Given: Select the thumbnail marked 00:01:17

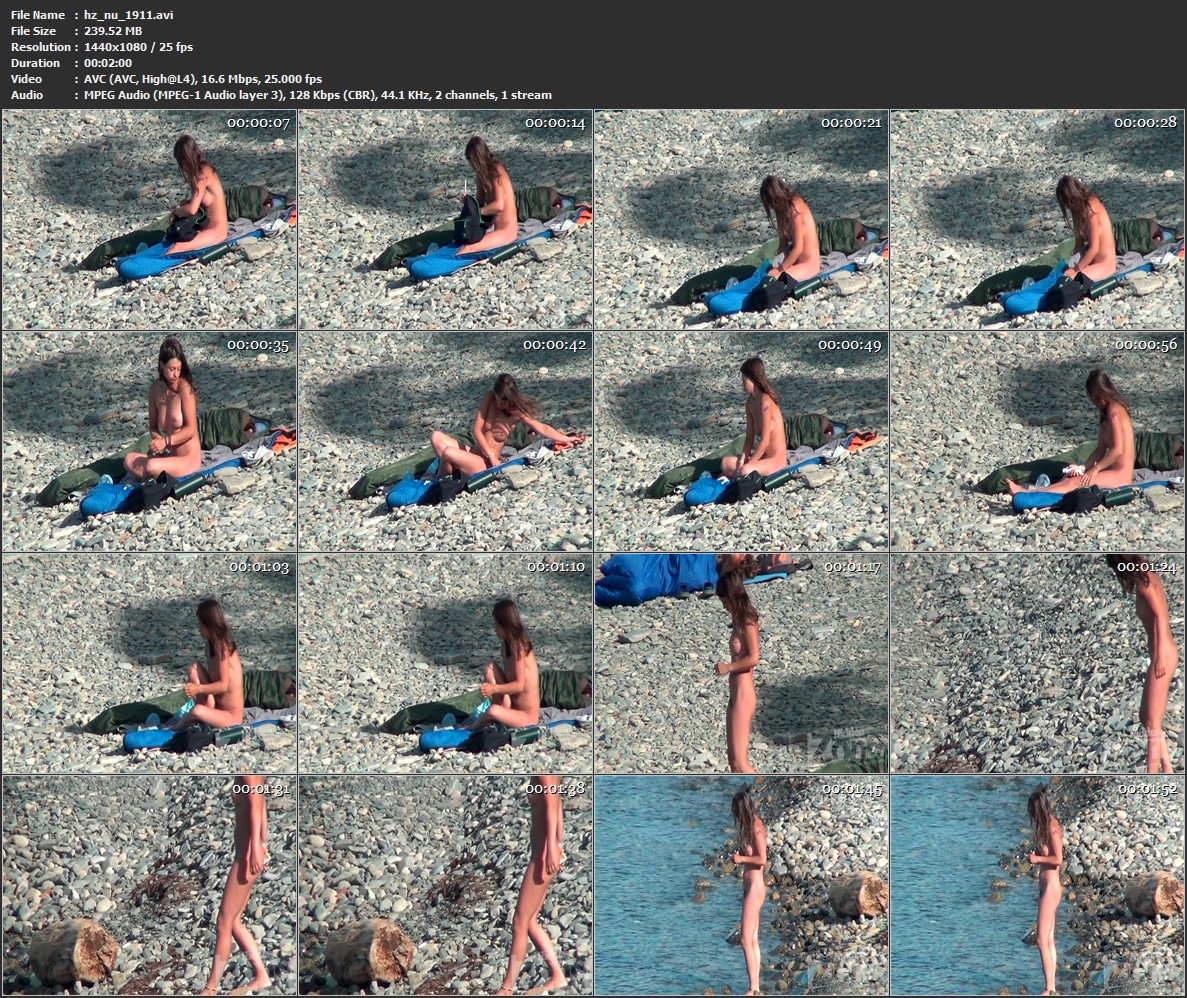Looking at the screenshot, I should [741, 663].
